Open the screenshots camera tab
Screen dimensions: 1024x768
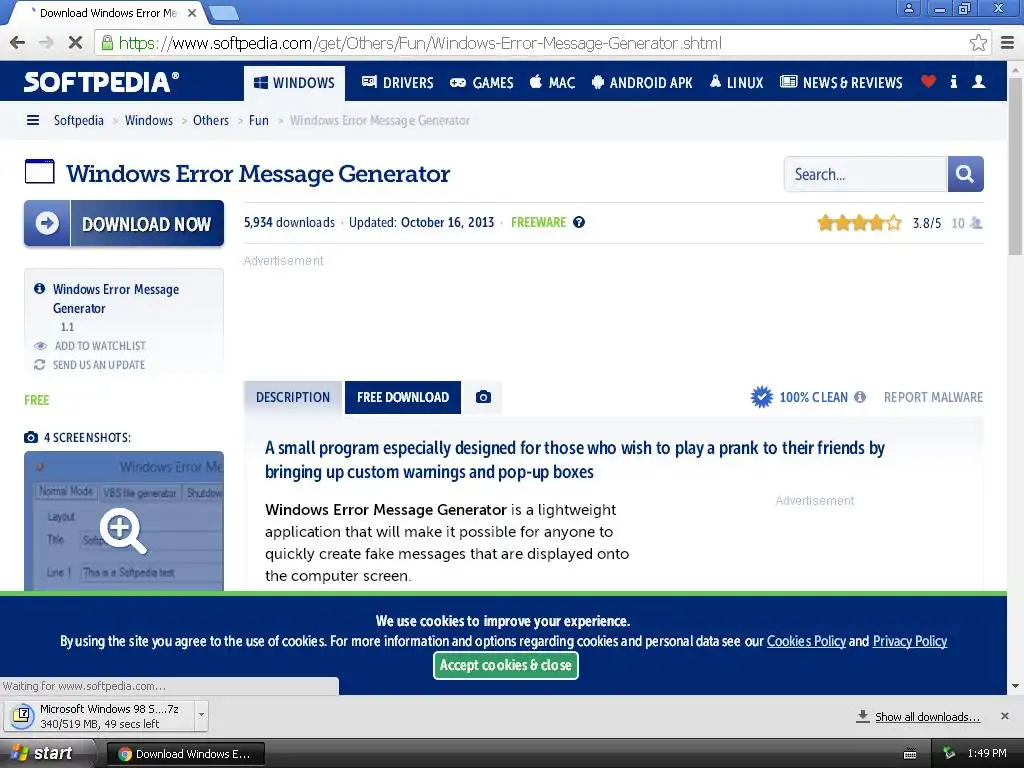483,397
